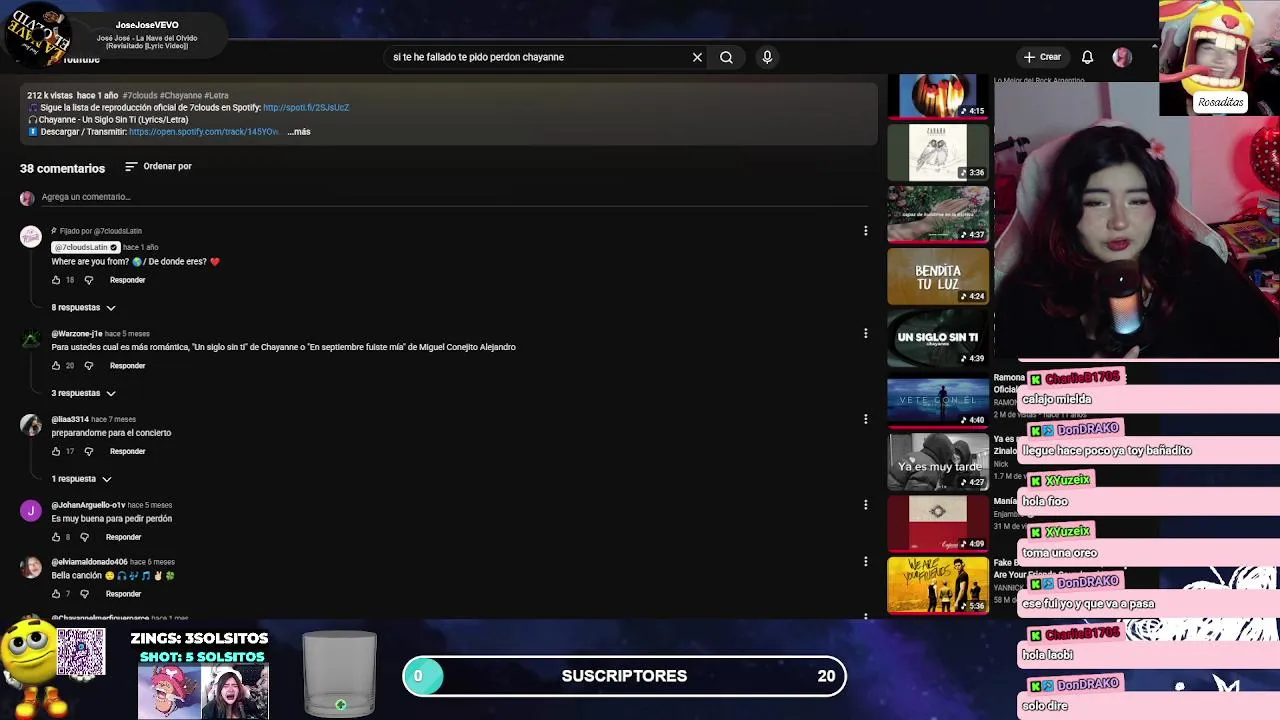Open @elviamaldonado406 user profile
This screenshot has width=1280, height=720.
click(x=89, y=563)
